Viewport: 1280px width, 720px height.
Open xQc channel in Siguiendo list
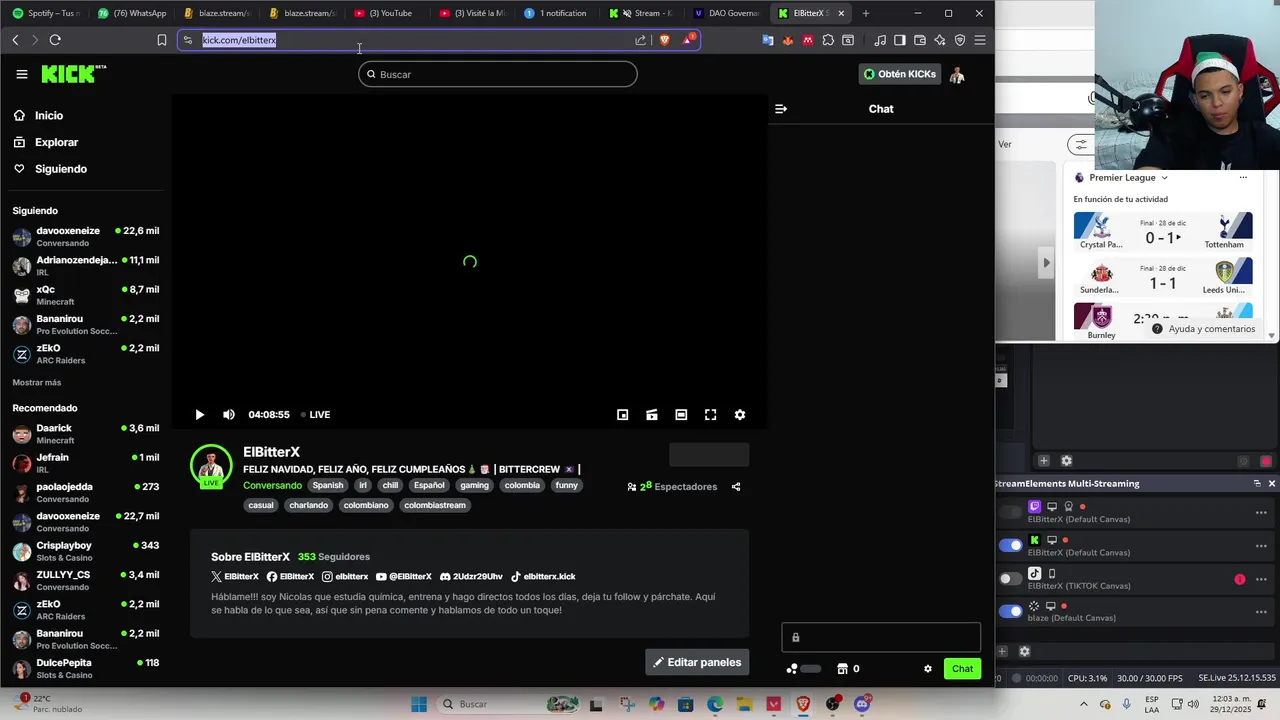point(86,295)
